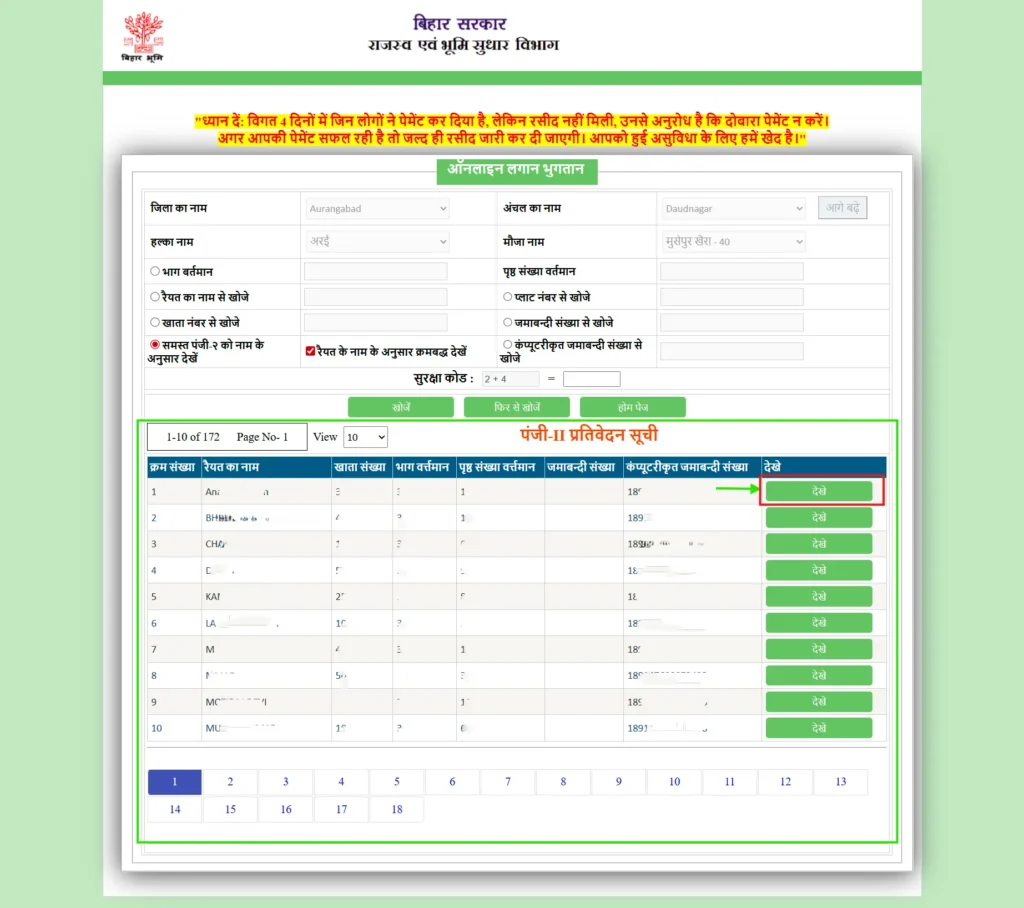Open the जिला Aurangabad dropdown
Image resolution: width=1024 pixels, height=908 pixels.
pyautogui.click(x=377, y=208)
